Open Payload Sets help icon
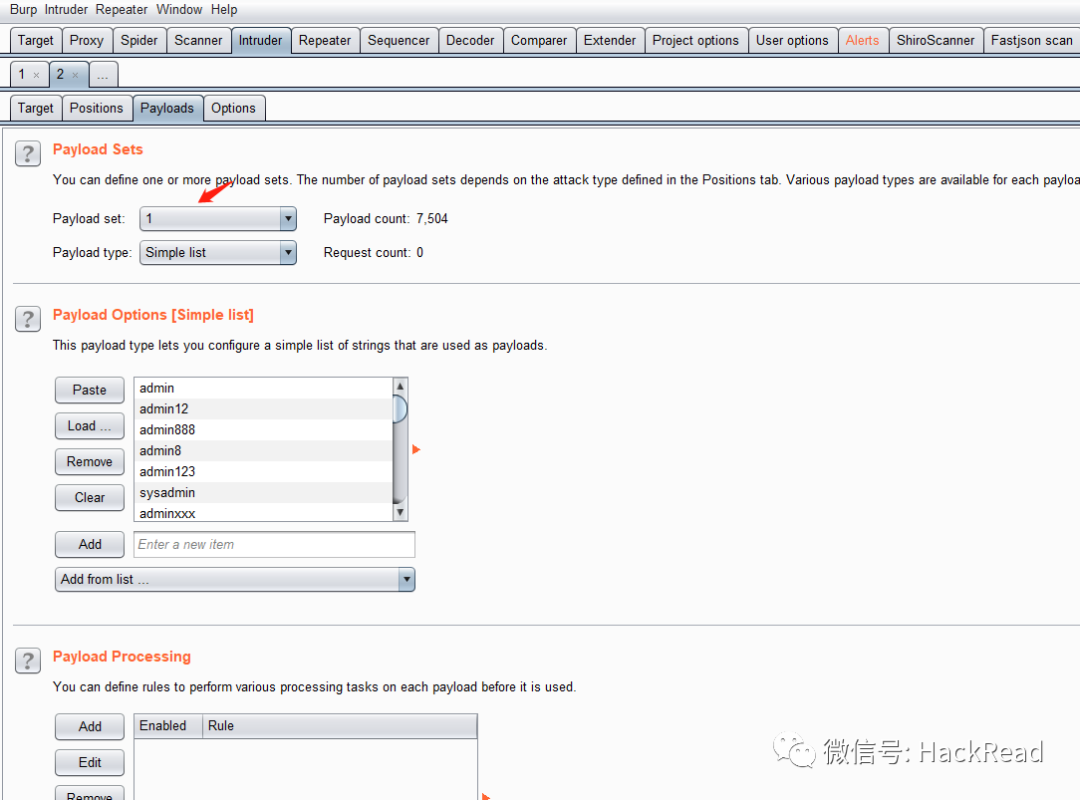Image resolution: width=1080 pixels, height=800 pixels. [x=28, y=153]
